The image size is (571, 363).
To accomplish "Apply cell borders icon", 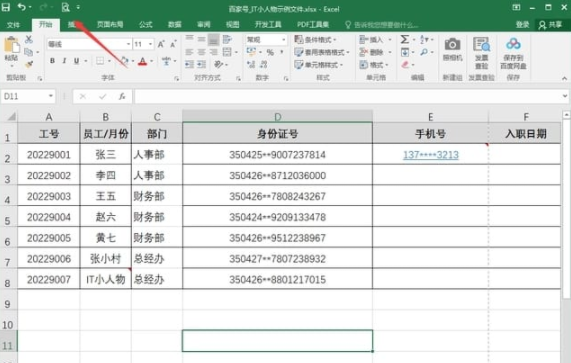I will coord(99,61).
